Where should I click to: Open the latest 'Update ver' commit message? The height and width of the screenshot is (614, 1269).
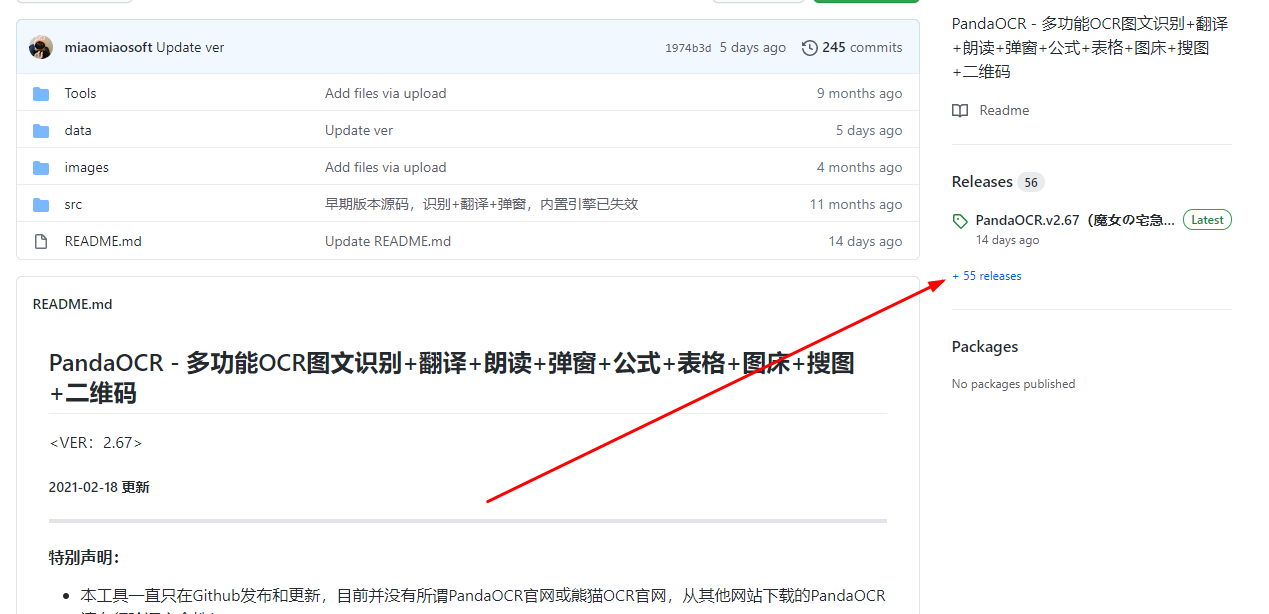click(x=190, y=47)
